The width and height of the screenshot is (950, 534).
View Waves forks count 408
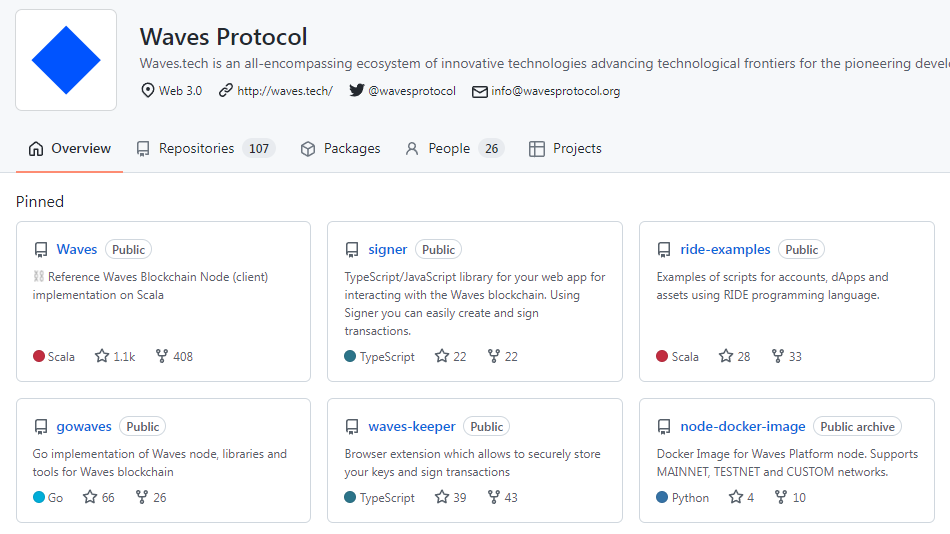click(x=174, y=356)
